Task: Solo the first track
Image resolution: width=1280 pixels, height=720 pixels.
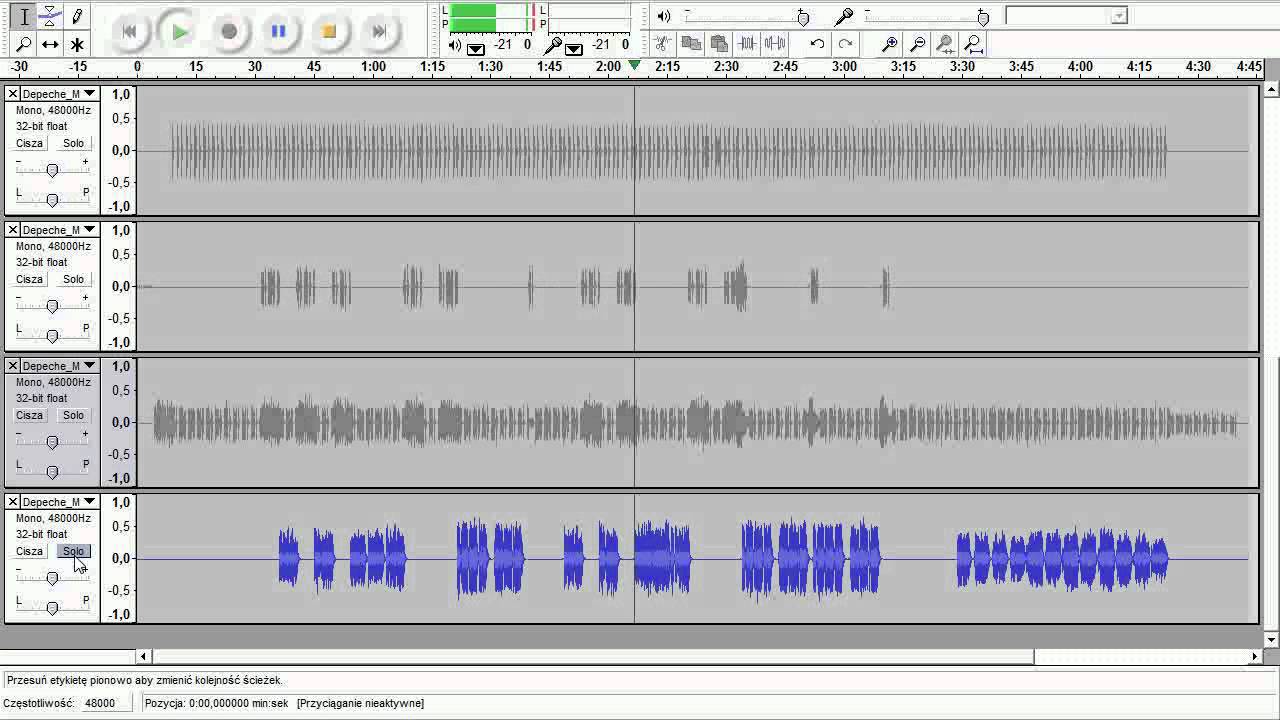Action: click(x=73, y=143)
